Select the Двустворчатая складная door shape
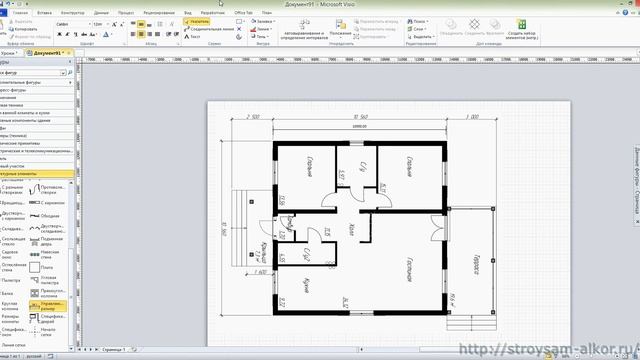Viewport: 640px width, 360px height. point(47,229)
